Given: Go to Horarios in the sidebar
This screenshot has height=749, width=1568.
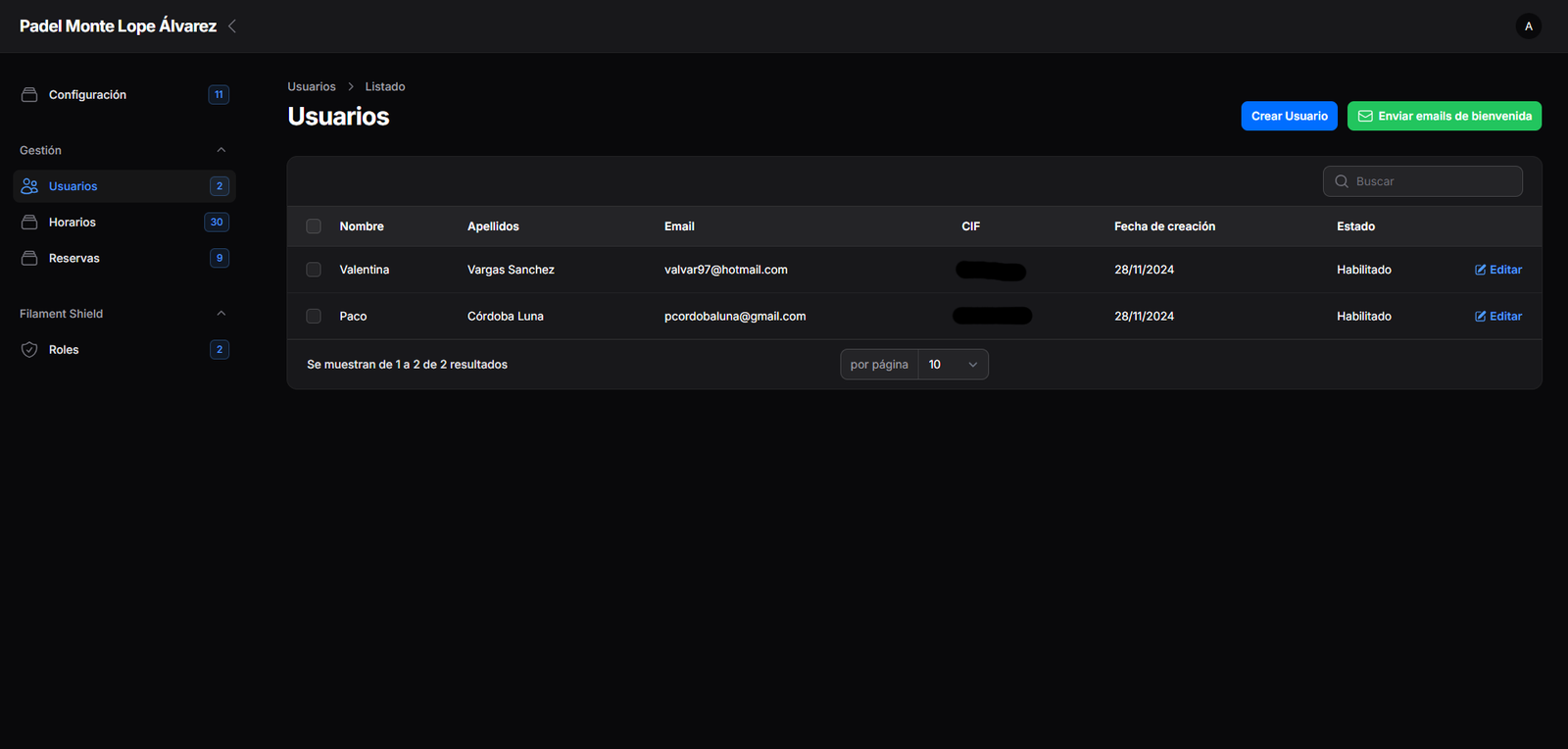Looking at the screenshot, I should [73, 223].
